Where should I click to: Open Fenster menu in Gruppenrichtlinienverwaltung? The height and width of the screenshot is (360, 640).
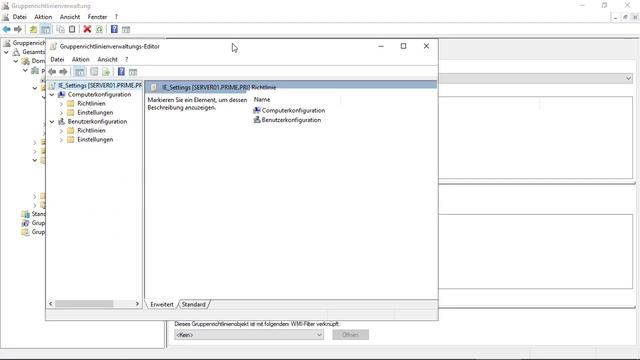point(97,17)
